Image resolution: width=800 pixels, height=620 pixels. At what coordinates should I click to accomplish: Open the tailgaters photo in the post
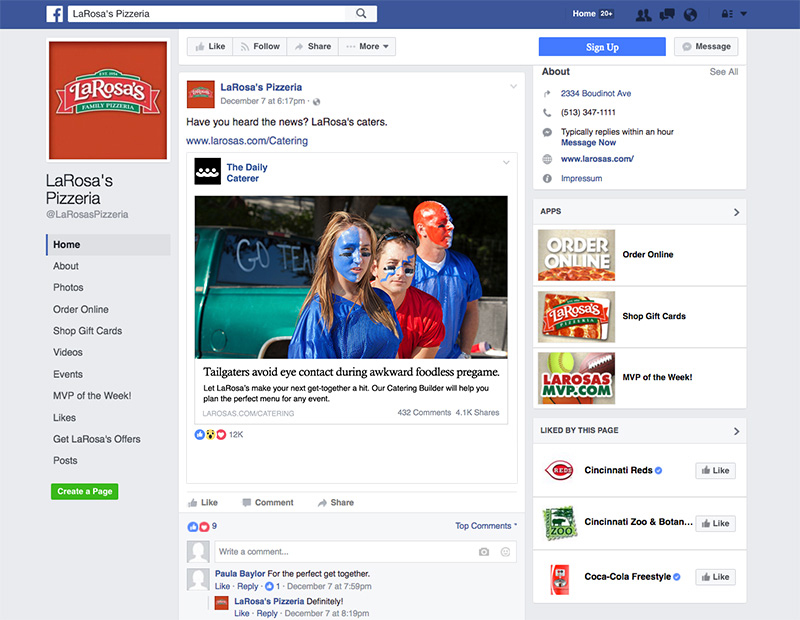click(351, 277)
